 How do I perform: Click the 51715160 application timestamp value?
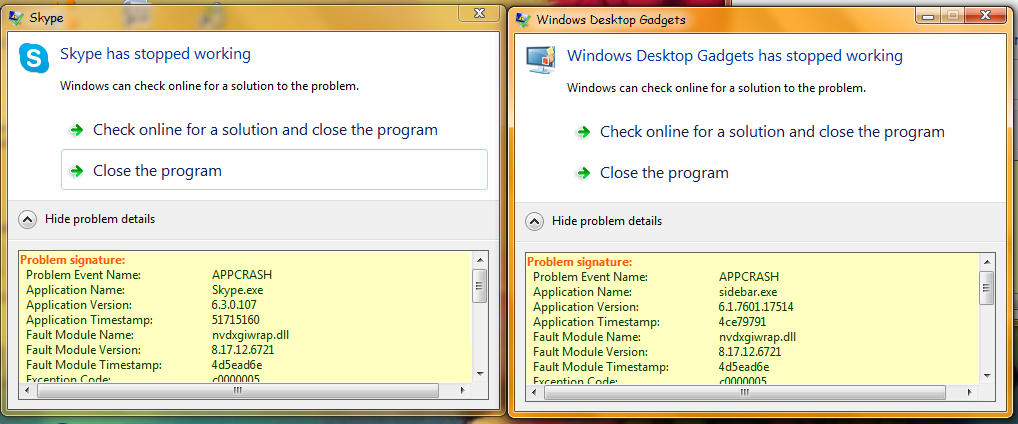click(x=236, y=319)
